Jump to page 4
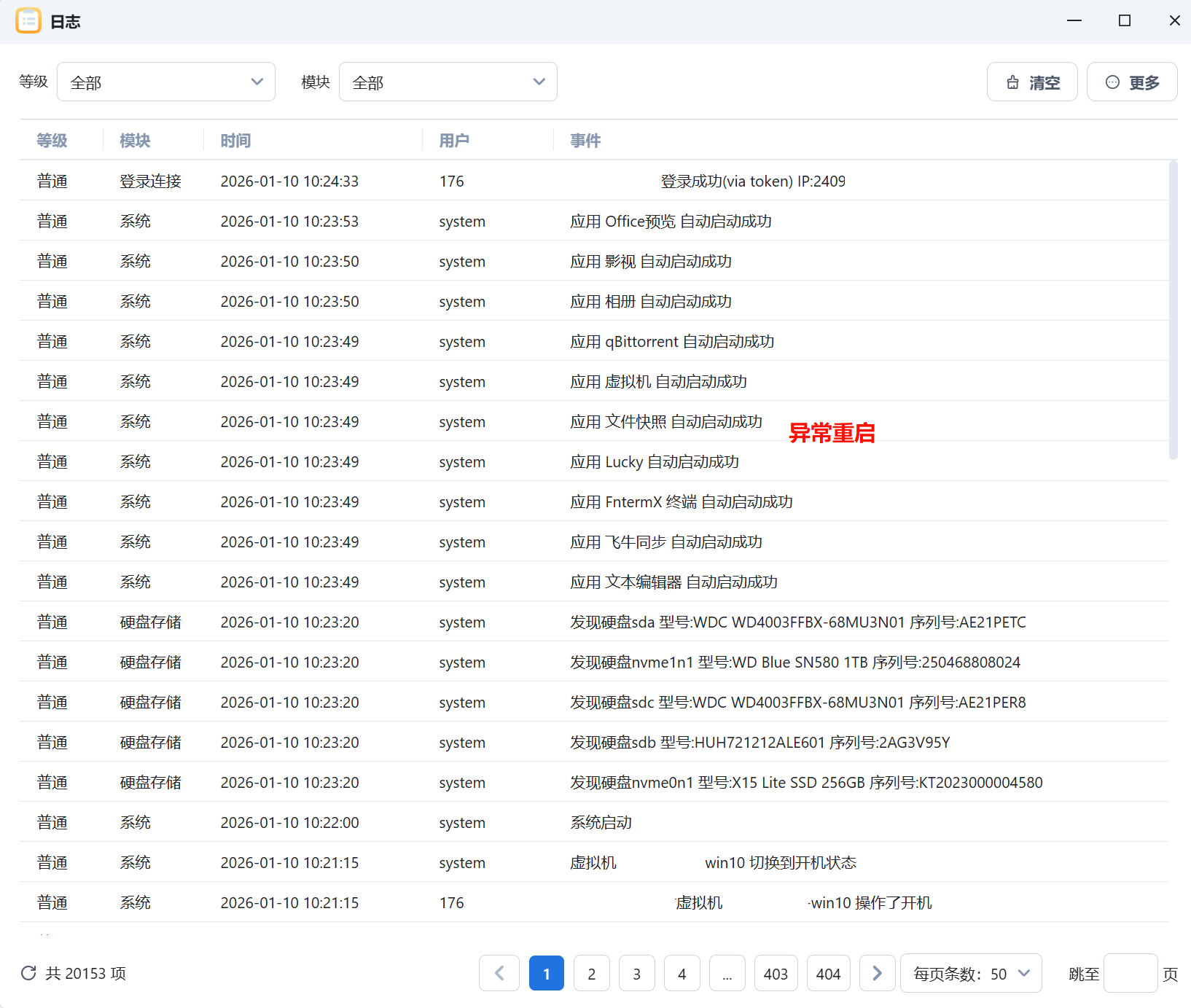This screenshot has height=1008, width=1191. tap(682, 973)
